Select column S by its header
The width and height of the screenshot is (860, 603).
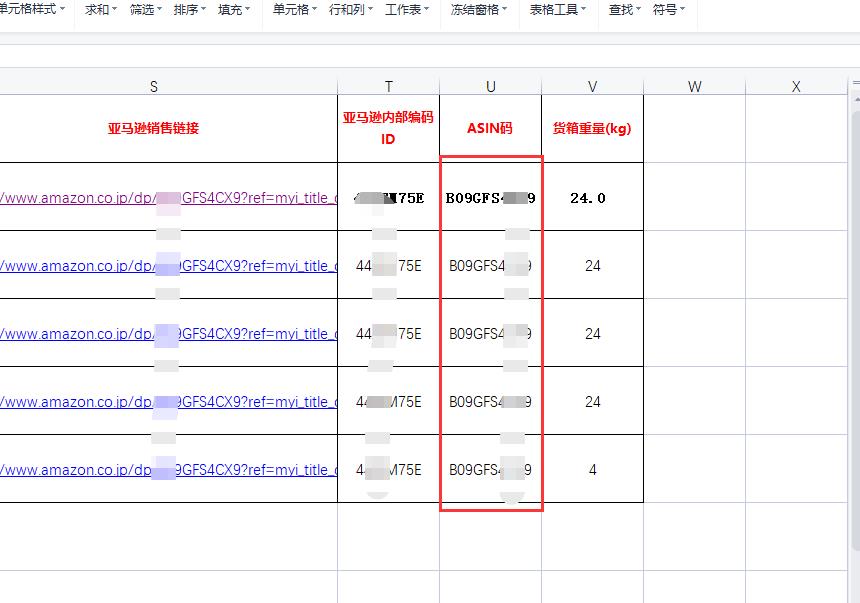[x=154, y=87]
